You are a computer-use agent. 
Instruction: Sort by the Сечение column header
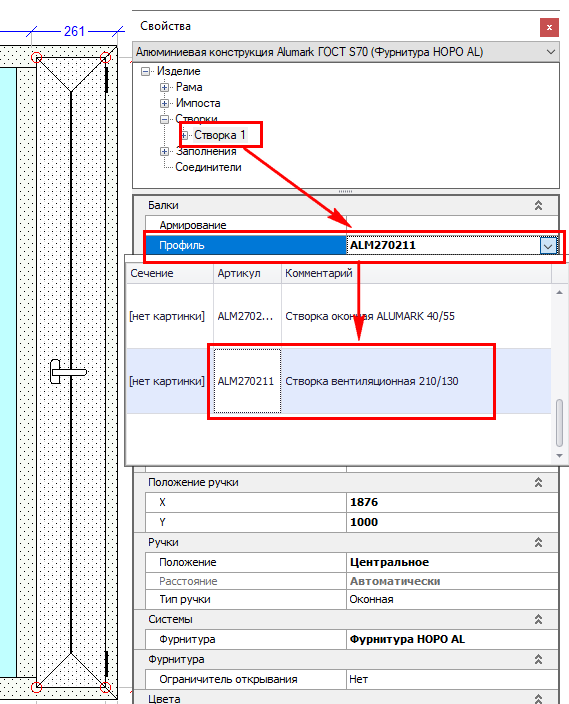(170, 273)
